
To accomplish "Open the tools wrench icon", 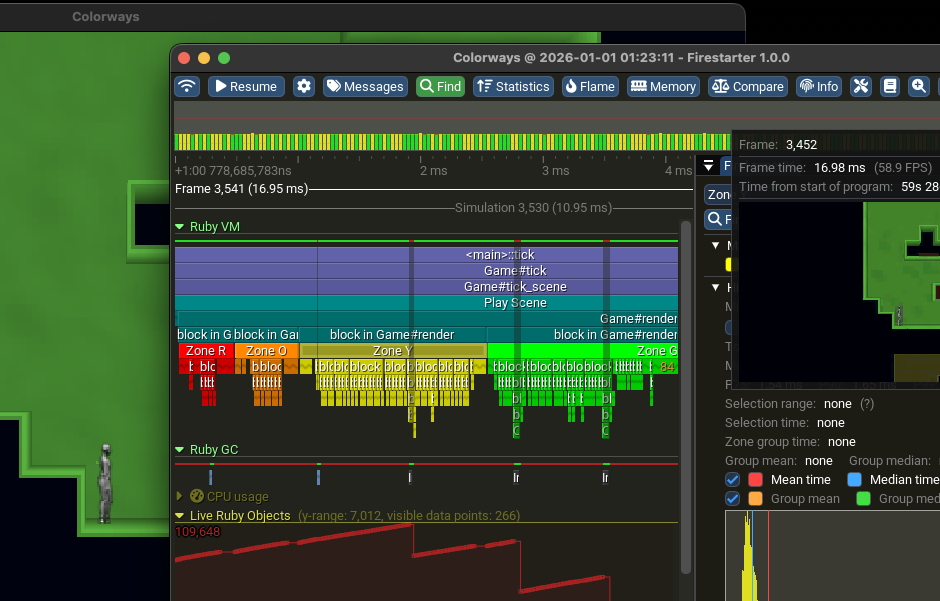I will (x=861, y=87).
